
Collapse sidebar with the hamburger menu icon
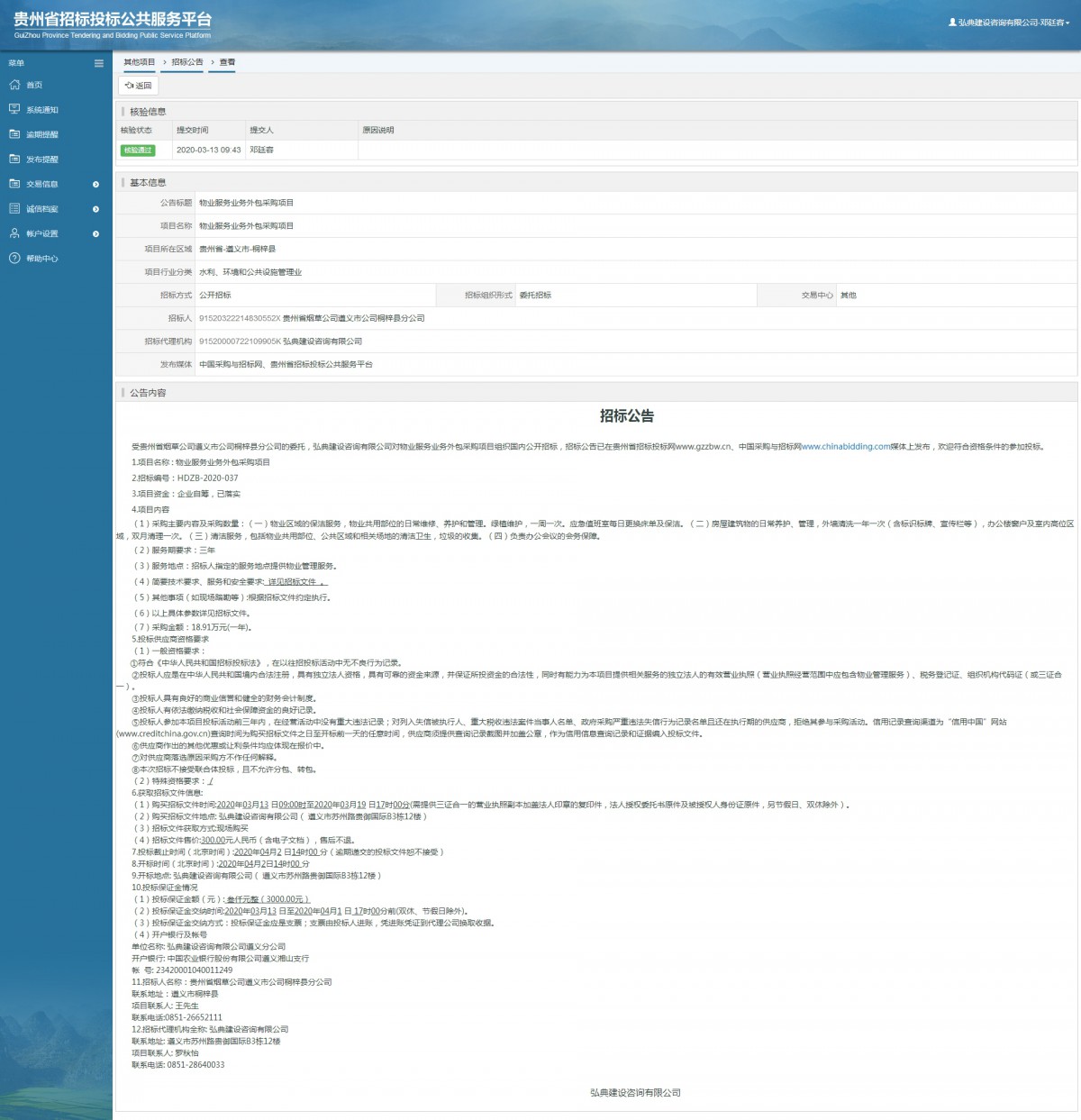tap(99, 63)
